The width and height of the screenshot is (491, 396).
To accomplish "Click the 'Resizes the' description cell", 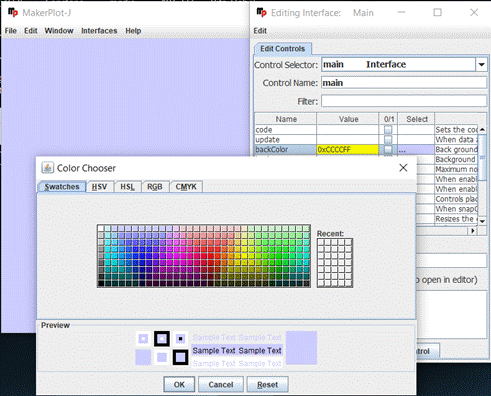I will click(456, 219).
